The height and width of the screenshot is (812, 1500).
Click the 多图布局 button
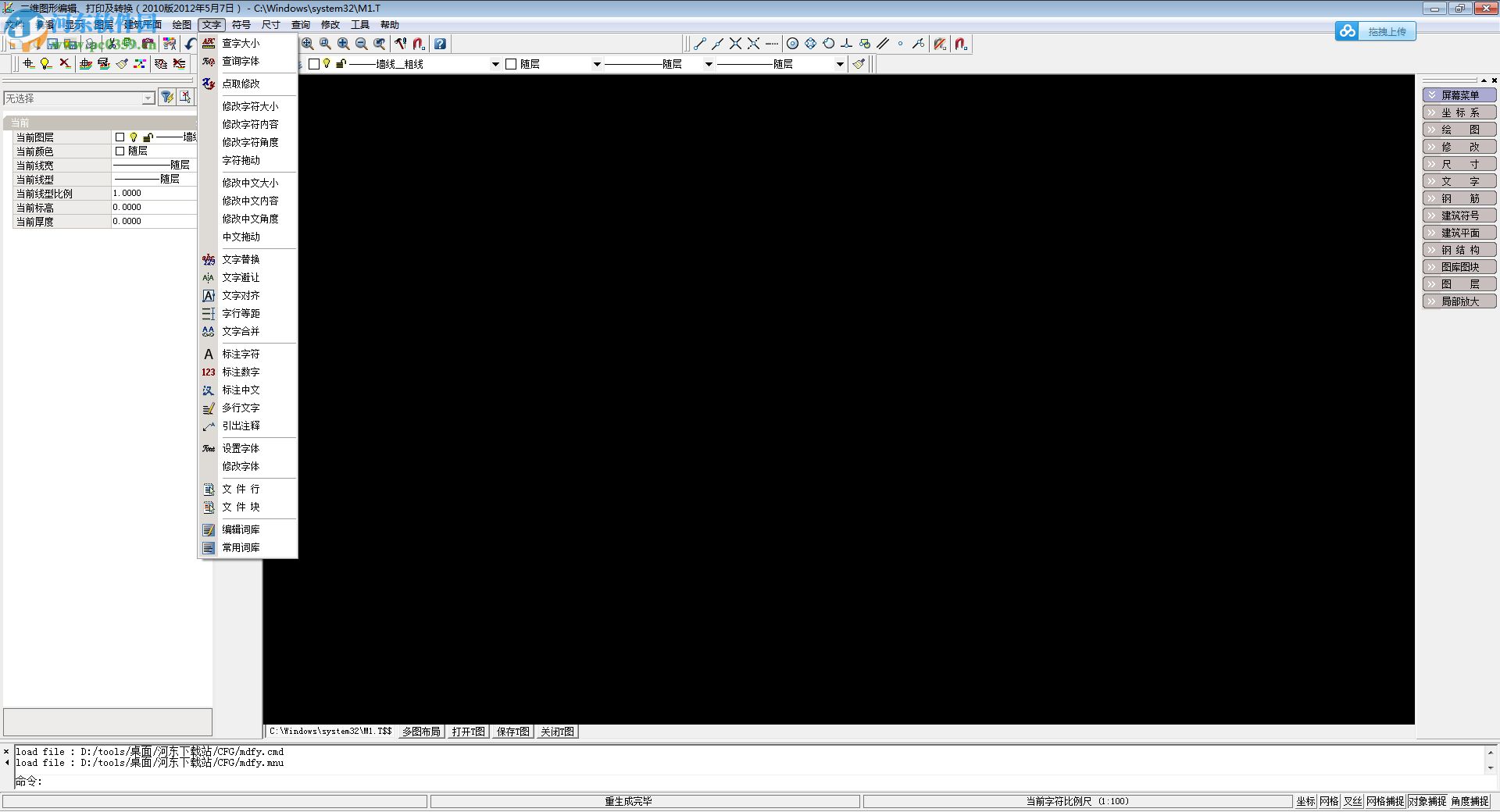[421, 732]
